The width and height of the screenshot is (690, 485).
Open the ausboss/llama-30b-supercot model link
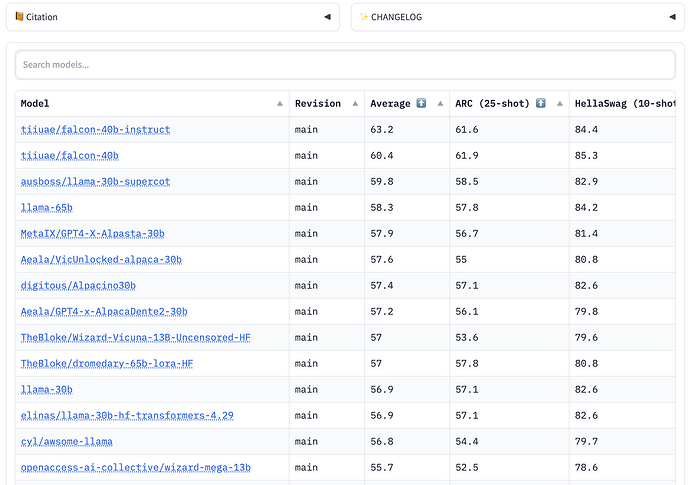[x=95, y=181]
